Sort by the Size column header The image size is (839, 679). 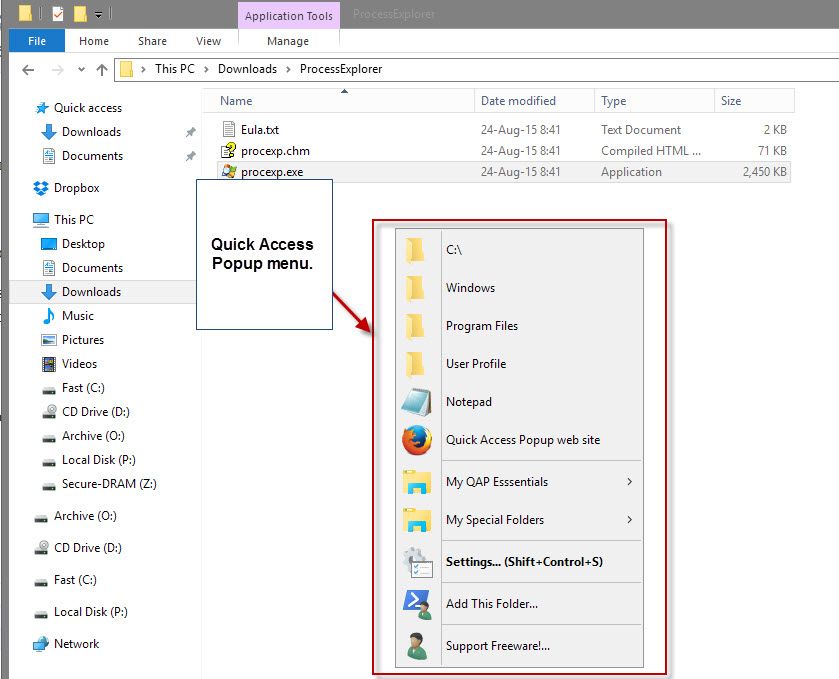pos(754,101)
